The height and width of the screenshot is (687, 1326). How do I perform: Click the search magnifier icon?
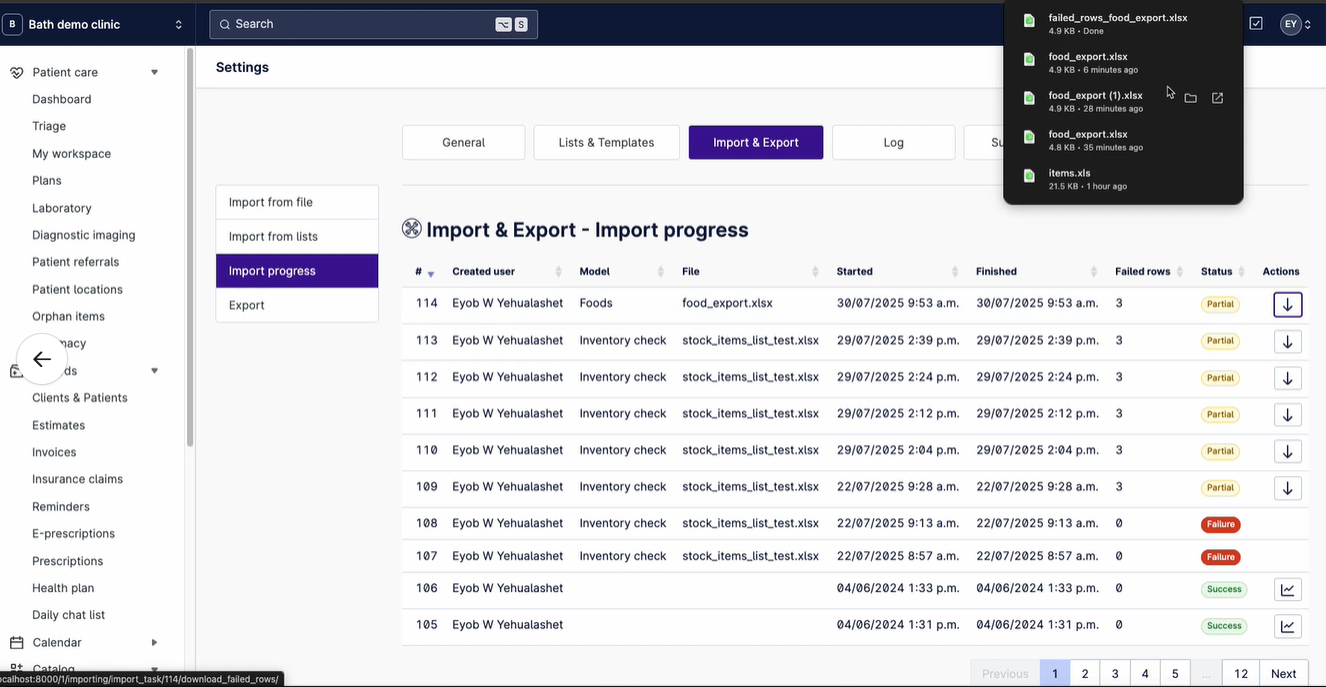point(224,23)
